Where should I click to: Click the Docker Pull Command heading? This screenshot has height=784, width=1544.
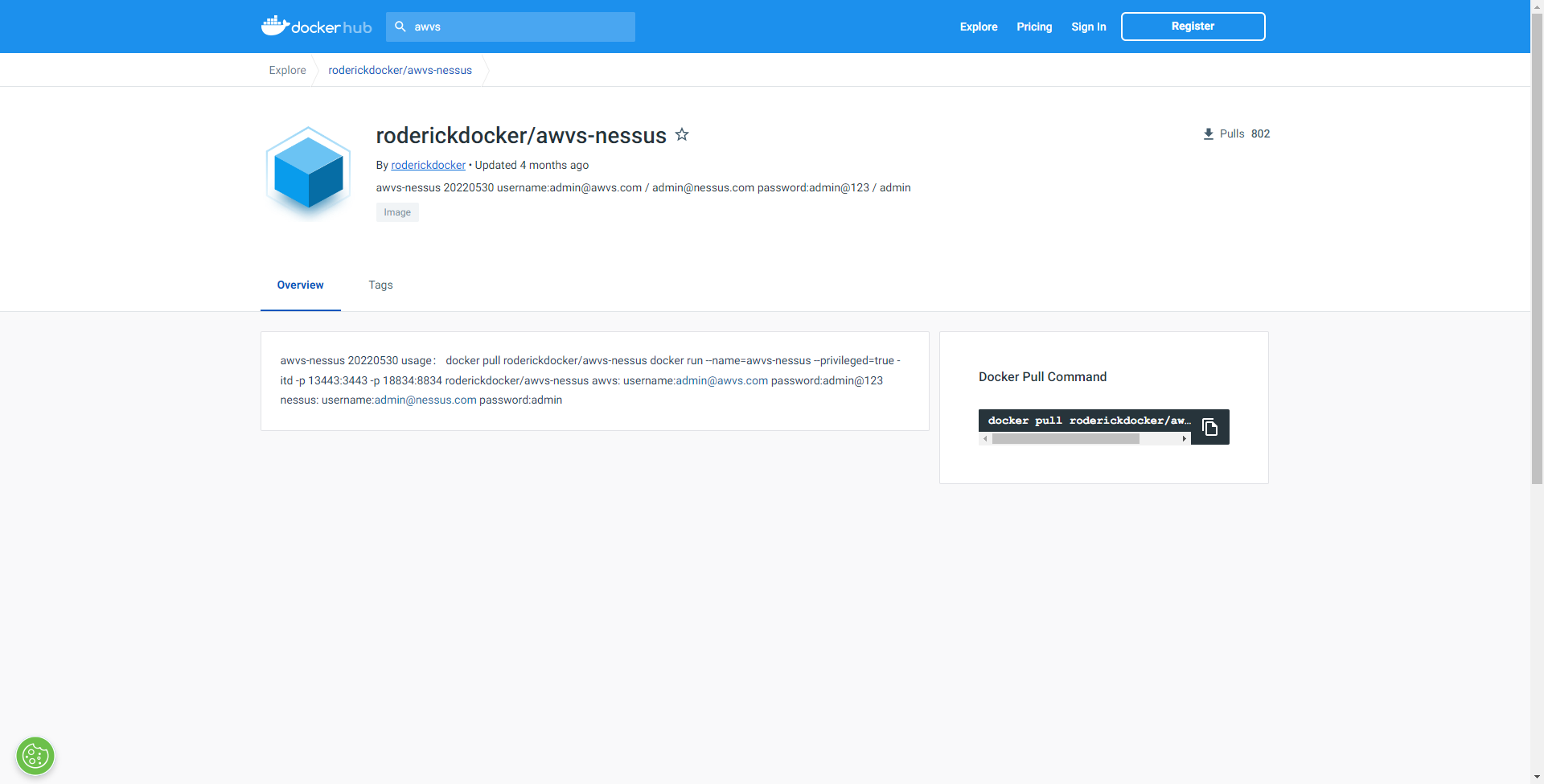pos(1042,377)
